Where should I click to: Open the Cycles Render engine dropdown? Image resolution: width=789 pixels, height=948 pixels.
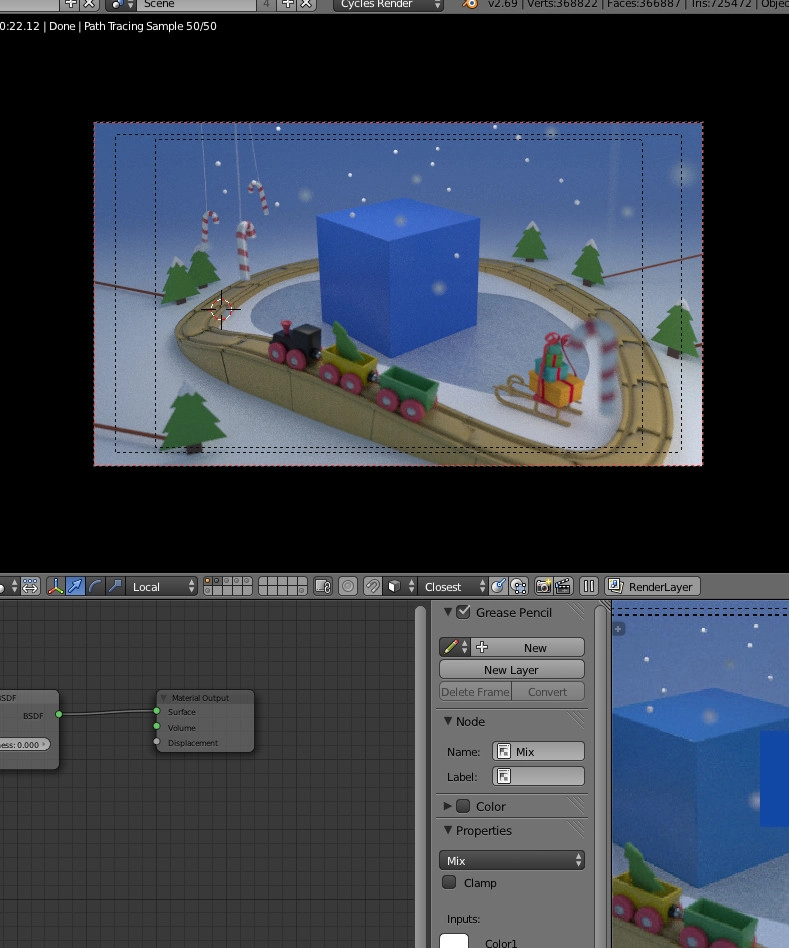[389, 4]
